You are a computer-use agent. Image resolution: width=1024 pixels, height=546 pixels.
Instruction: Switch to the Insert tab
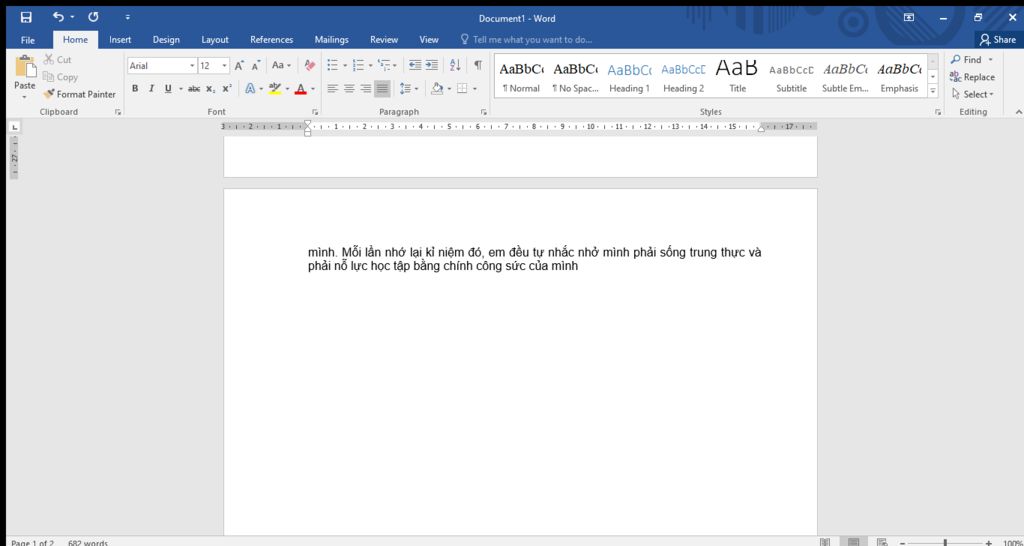coord(120,40)
